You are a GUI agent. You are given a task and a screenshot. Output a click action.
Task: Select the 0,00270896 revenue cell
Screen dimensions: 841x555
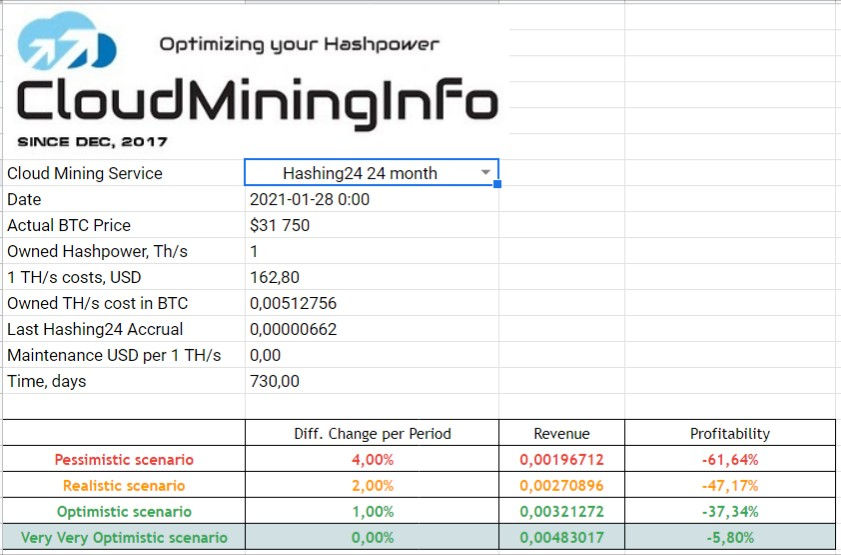pos(562,486)
